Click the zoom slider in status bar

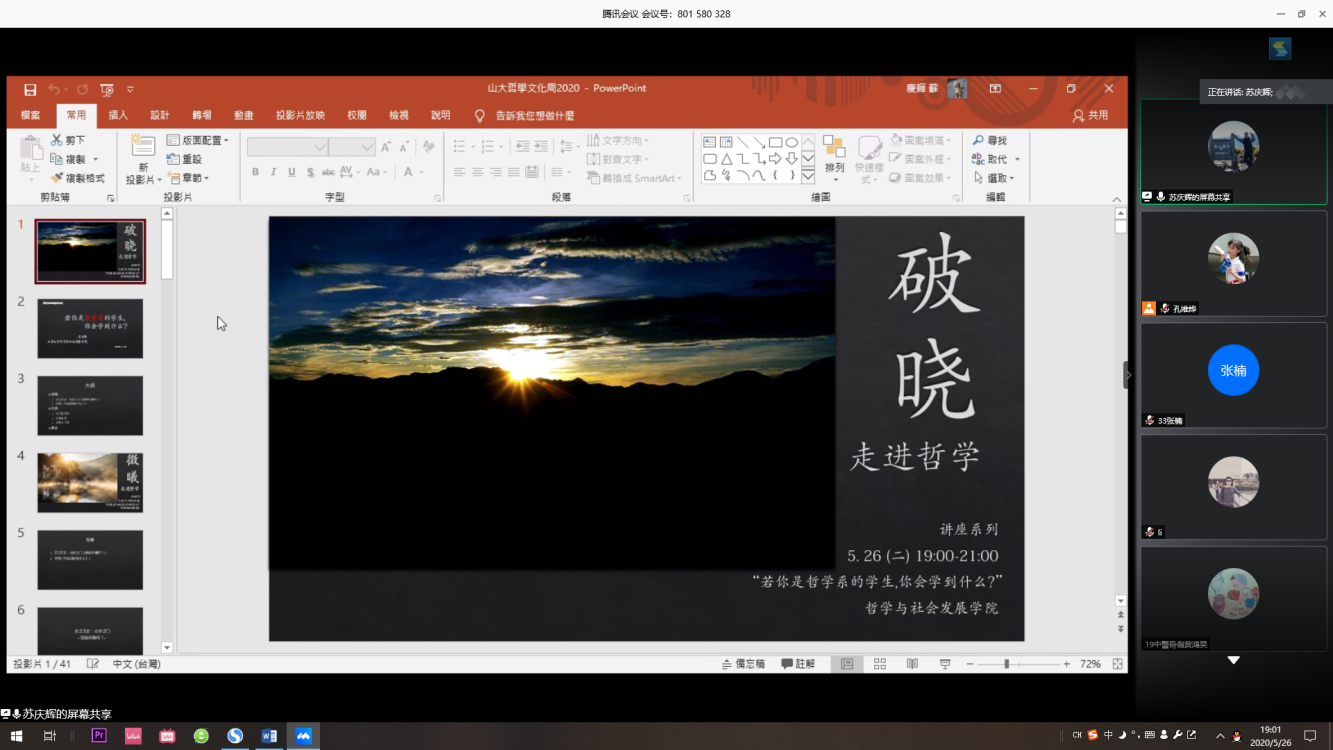(x=1007, y=664)
